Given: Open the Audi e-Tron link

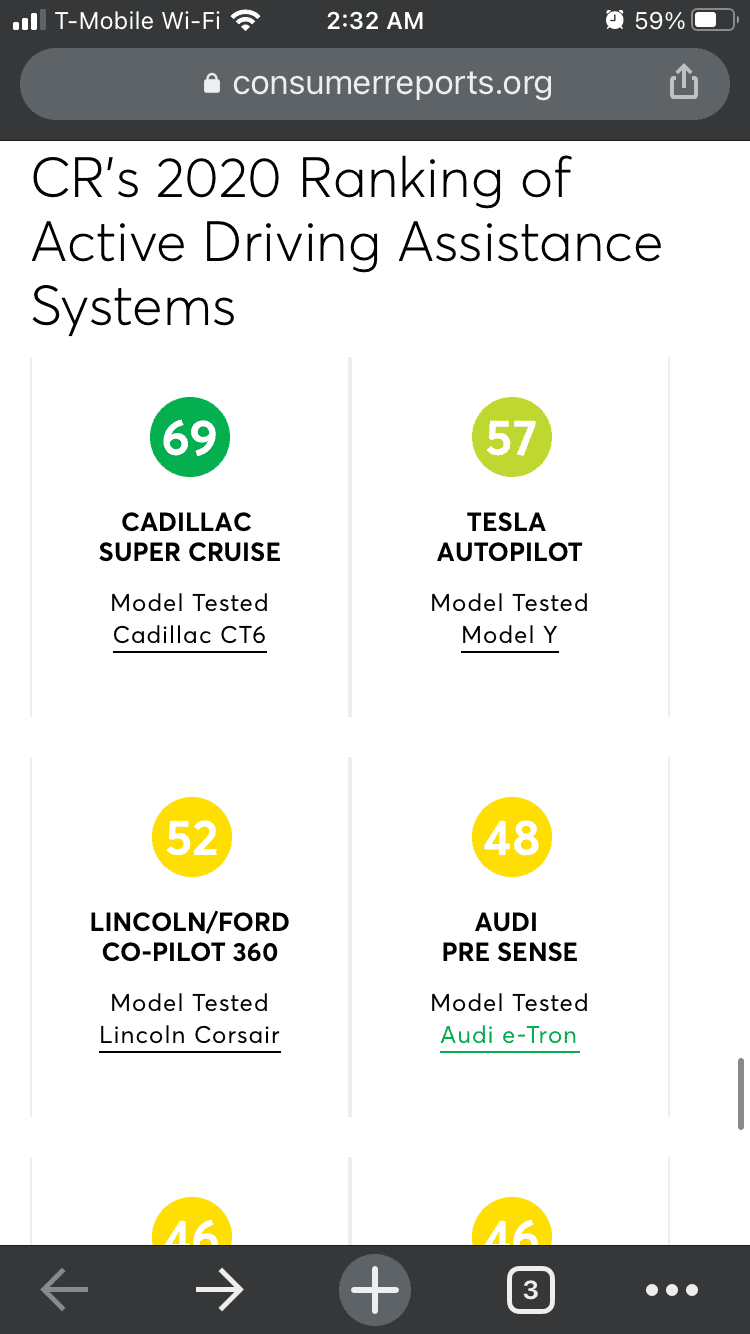Looking at the screenshot, I should tap(509, 1035).
